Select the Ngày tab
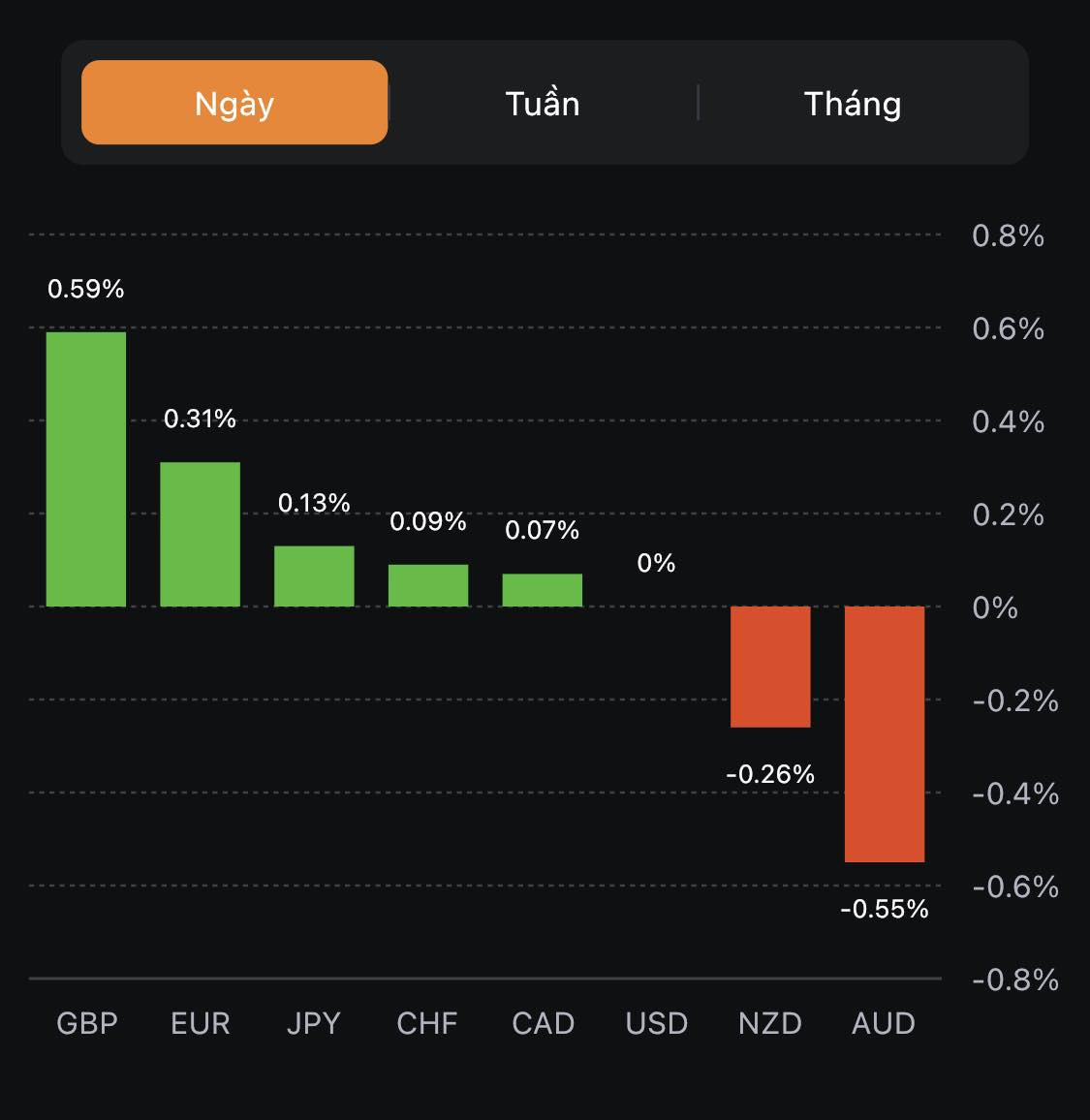This screenshot has width=1090, height=1120. 234,103
